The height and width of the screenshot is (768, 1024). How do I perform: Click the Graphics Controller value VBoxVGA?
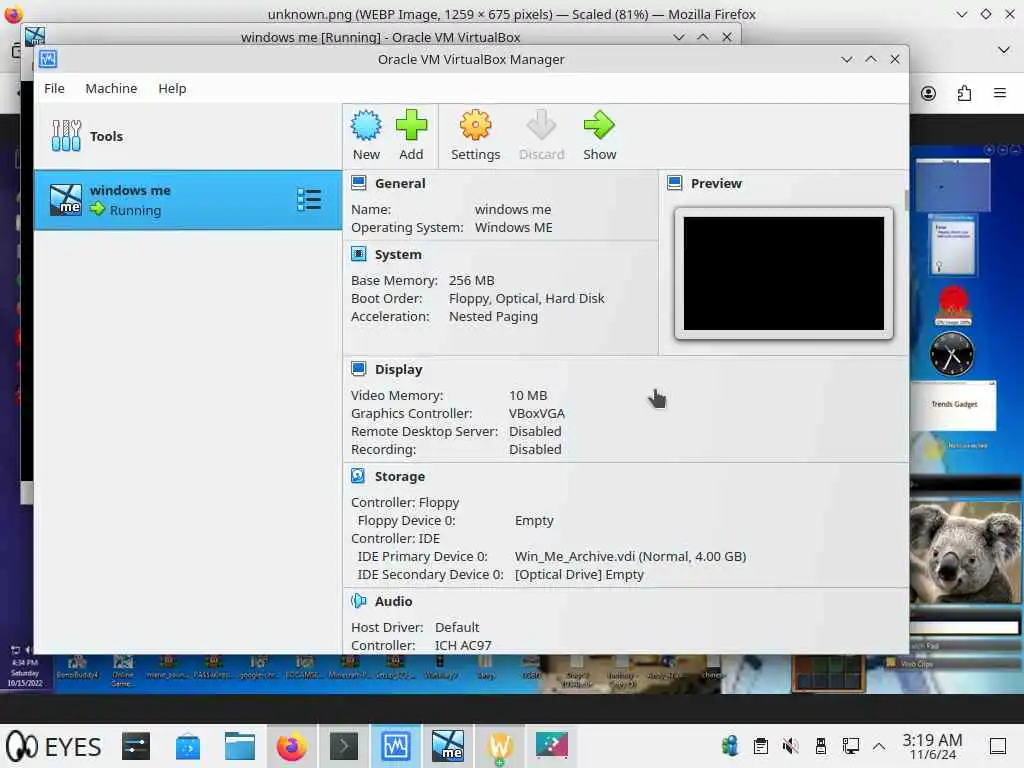point(536,413)
